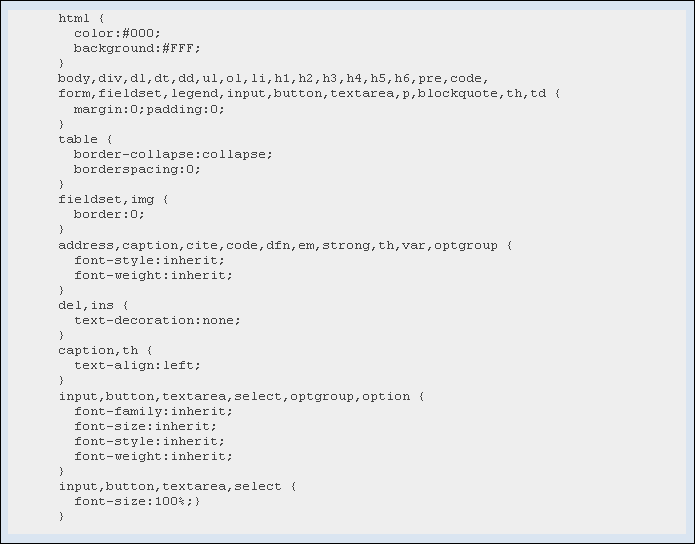Click the "caption,th {" selector line
This screenshot has height=544, width=695.
[x=105, y=350]
